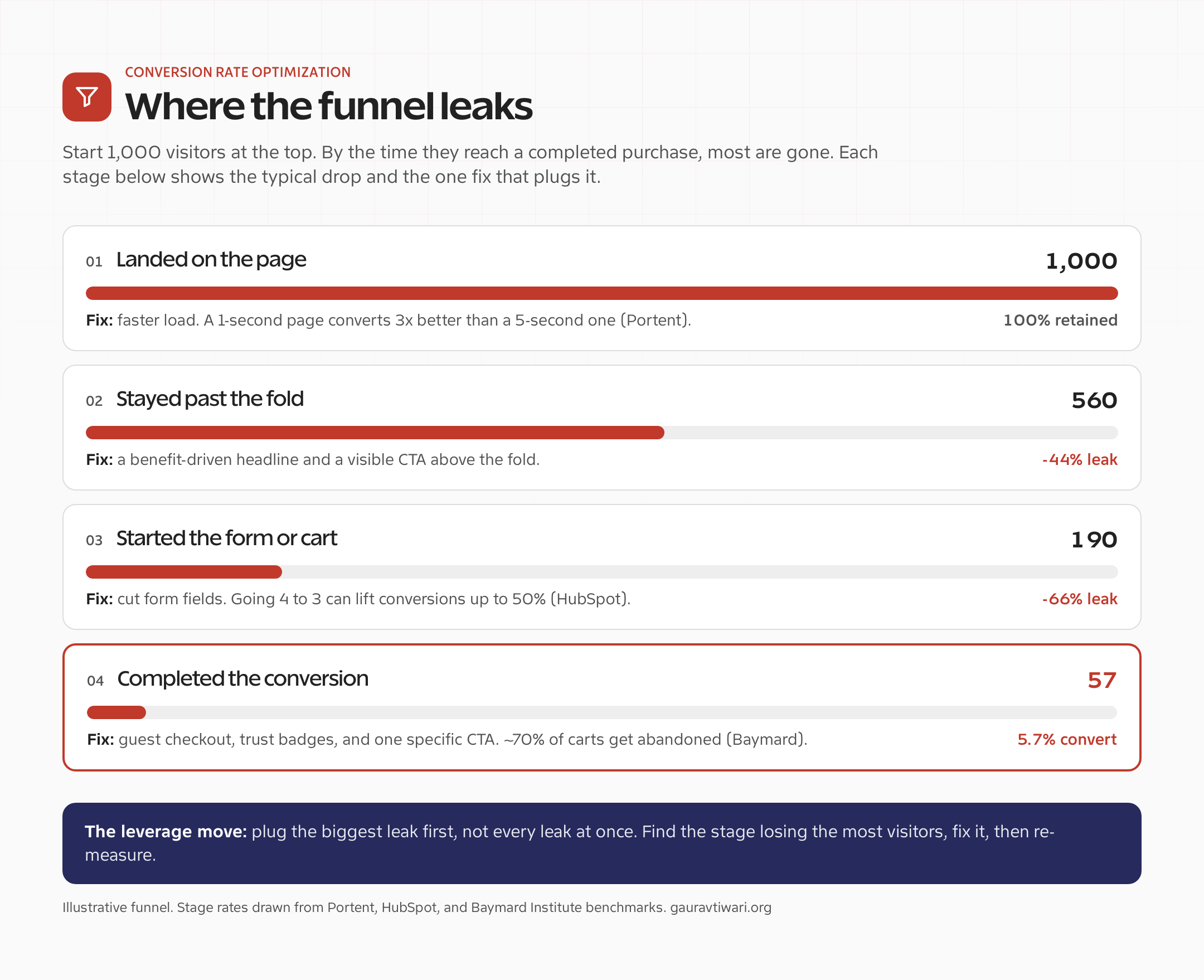Click the full progress bar for Landed on the page
This screenshot has width=1204, height=980.
601,293
